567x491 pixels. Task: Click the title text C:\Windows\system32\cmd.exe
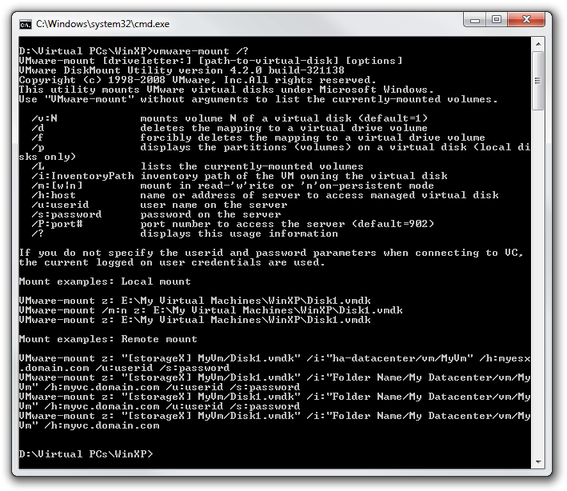[103, 24]
